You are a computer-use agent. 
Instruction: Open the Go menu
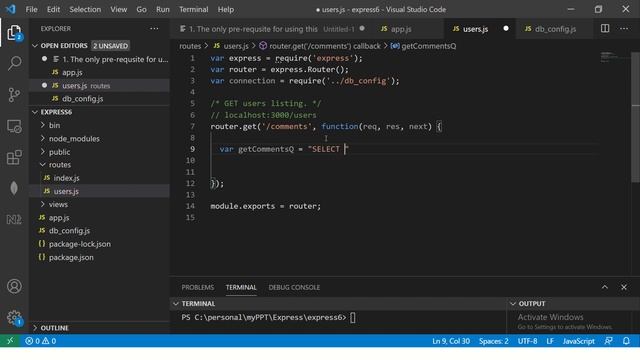tap(141, 9)
